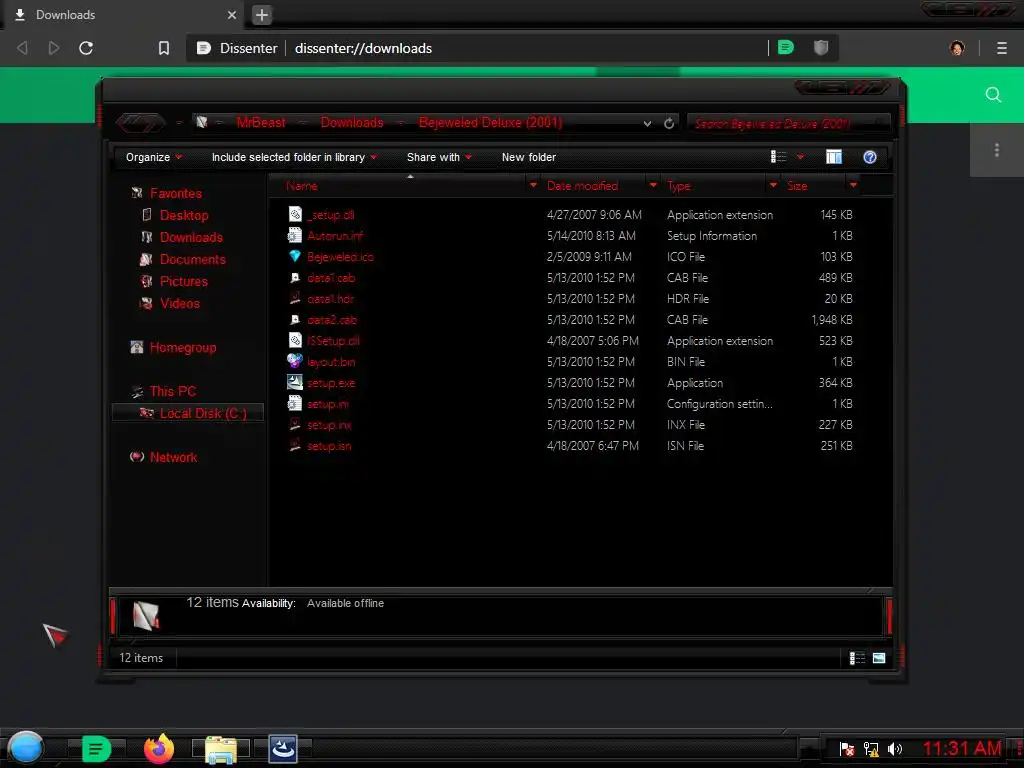Open Videos in the navigation pane
1024x768 pixels.
pyautogui.click(x=180, y=304)
